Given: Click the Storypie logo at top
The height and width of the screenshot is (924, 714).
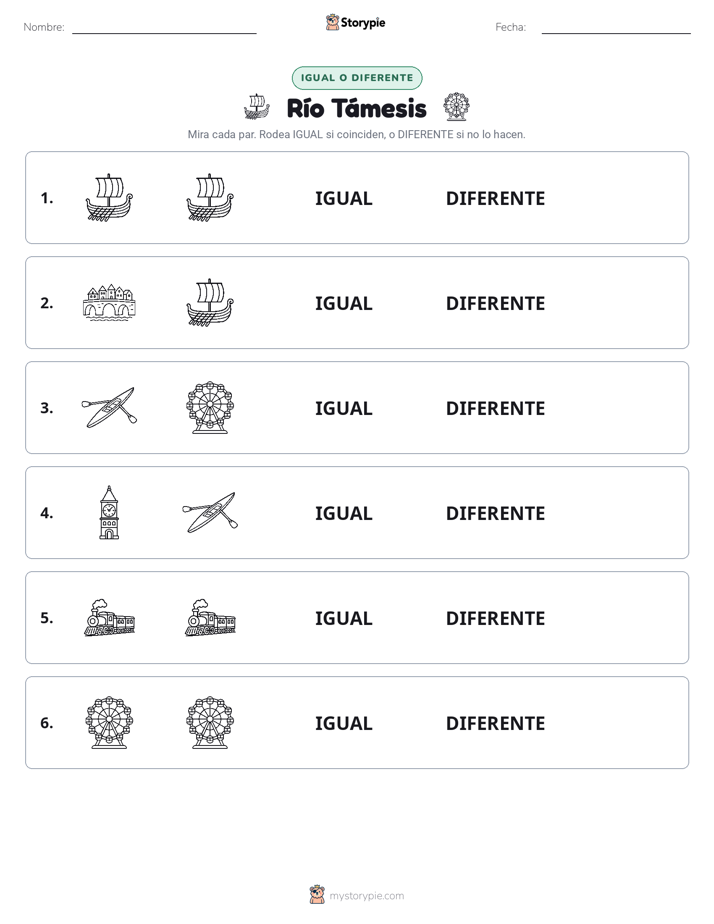Looking at the screenshot, I should tap(355, 22).
